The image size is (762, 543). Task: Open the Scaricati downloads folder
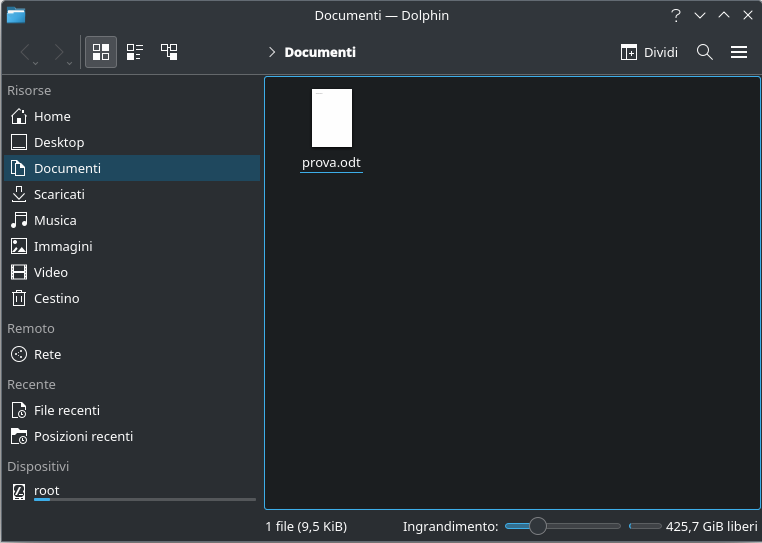(59, 194)
